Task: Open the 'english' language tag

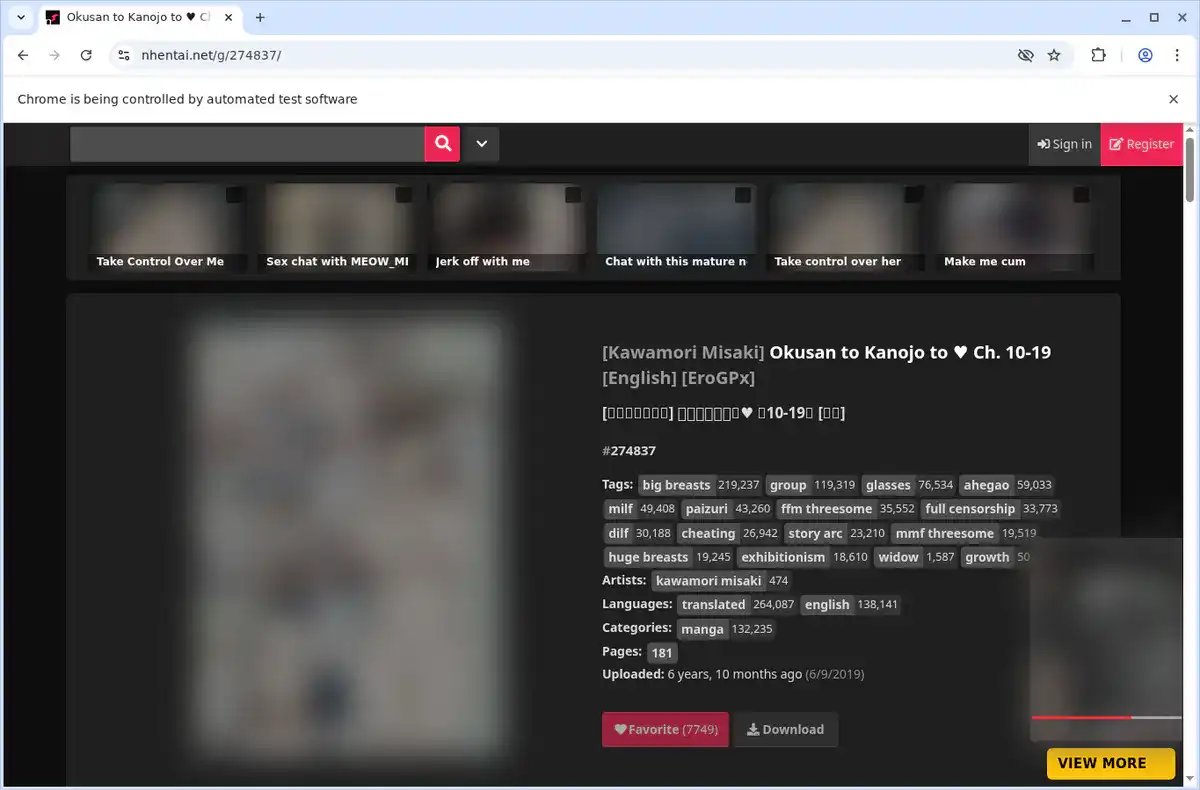Action: (850, 605)
